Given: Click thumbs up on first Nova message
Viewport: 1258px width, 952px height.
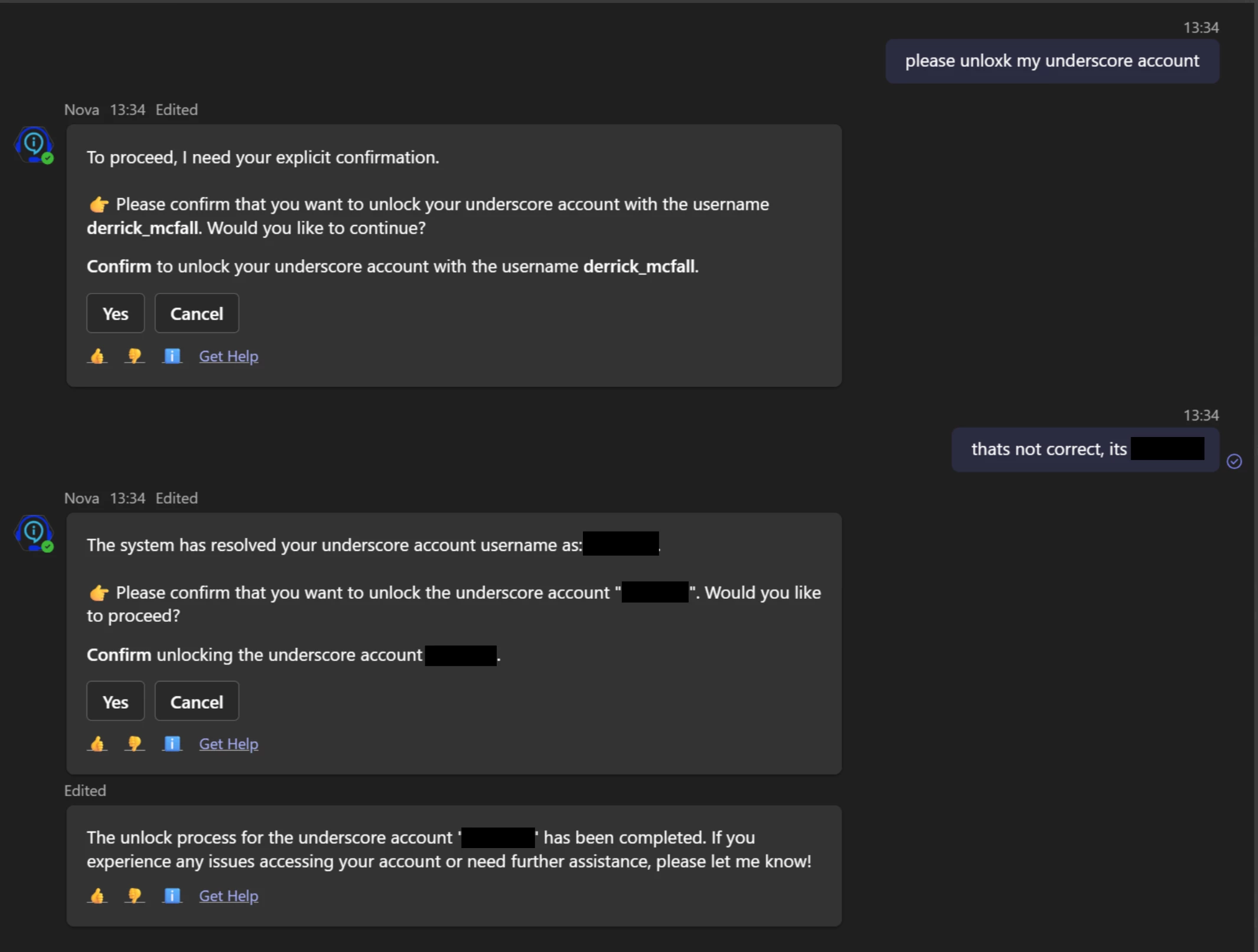Looking at the screenshot, I should 97,356.
